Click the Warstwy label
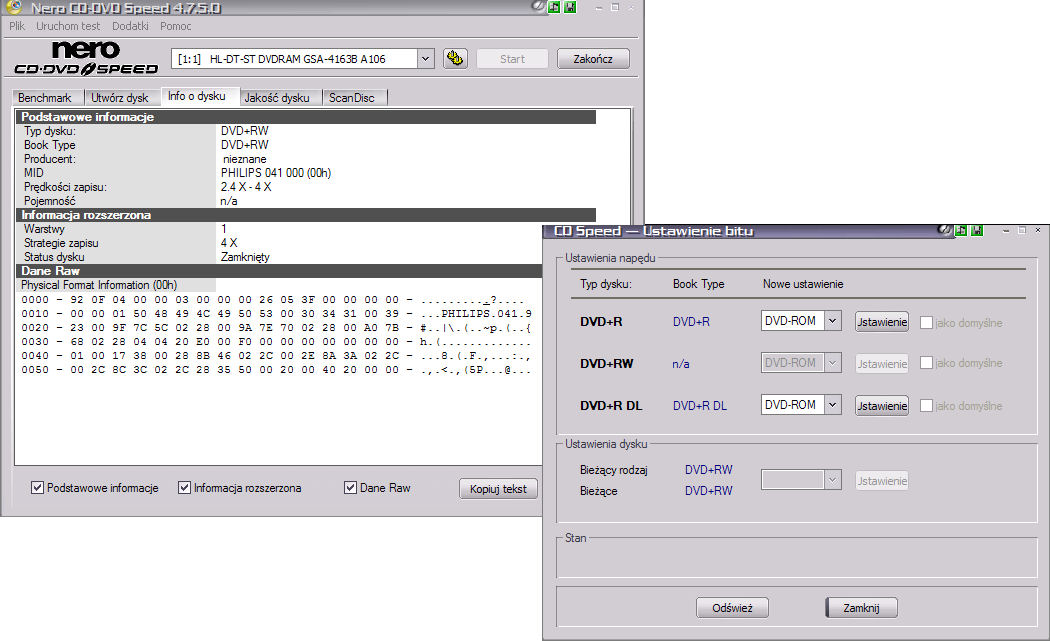 click(x=44, y=229)
